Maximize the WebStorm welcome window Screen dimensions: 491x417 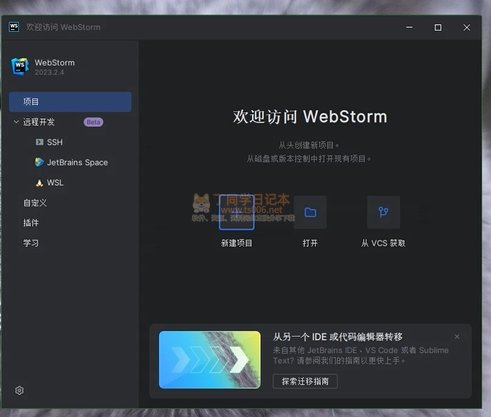[438, 27]
